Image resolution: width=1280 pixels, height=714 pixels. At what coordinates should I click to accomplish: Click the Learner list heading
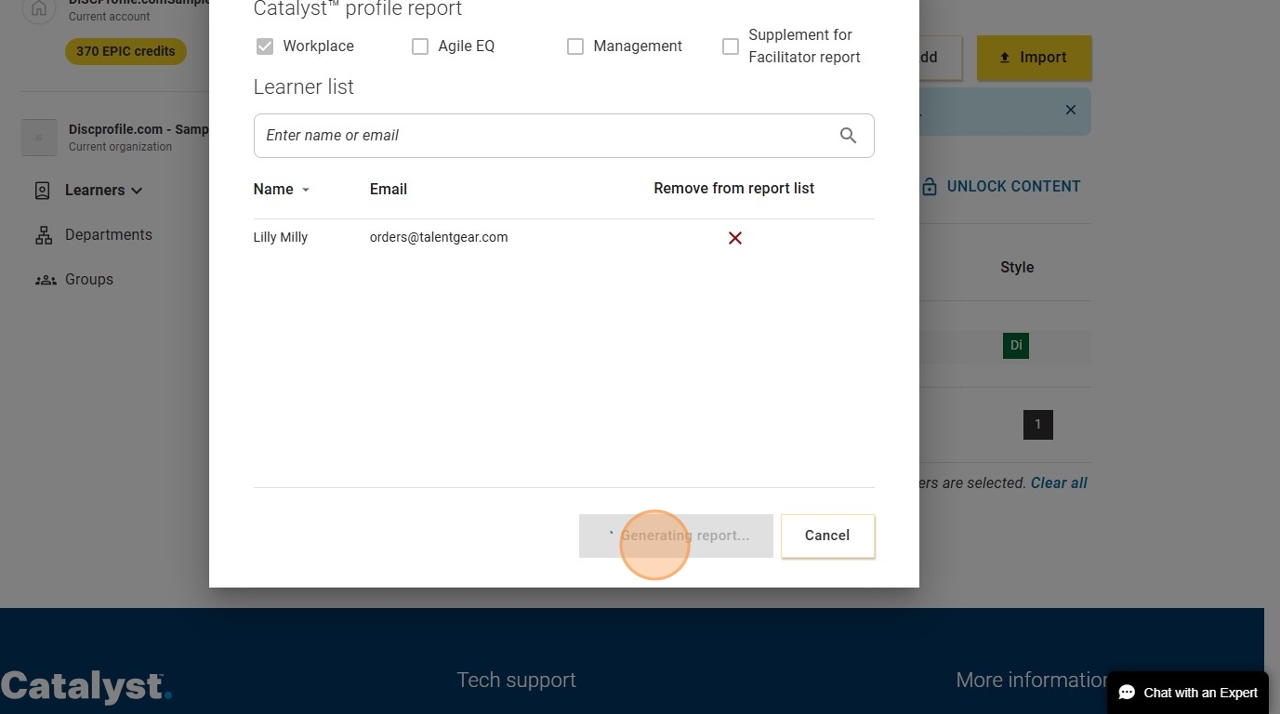click(303, 87)
